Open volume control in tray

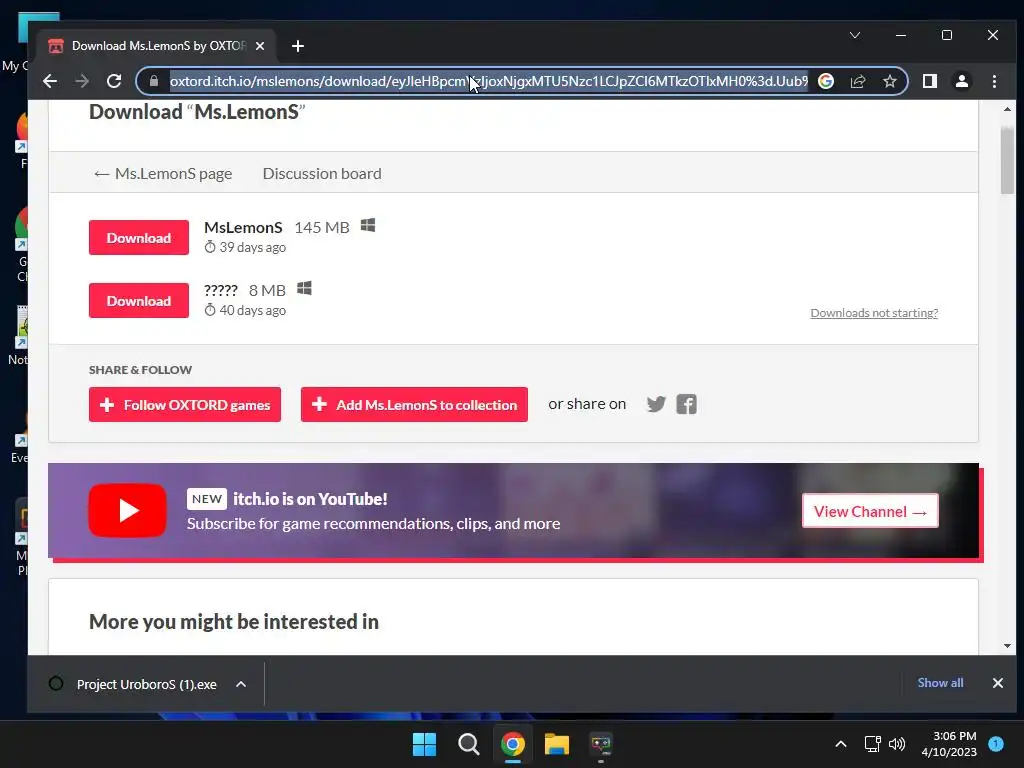pos(897,744)
